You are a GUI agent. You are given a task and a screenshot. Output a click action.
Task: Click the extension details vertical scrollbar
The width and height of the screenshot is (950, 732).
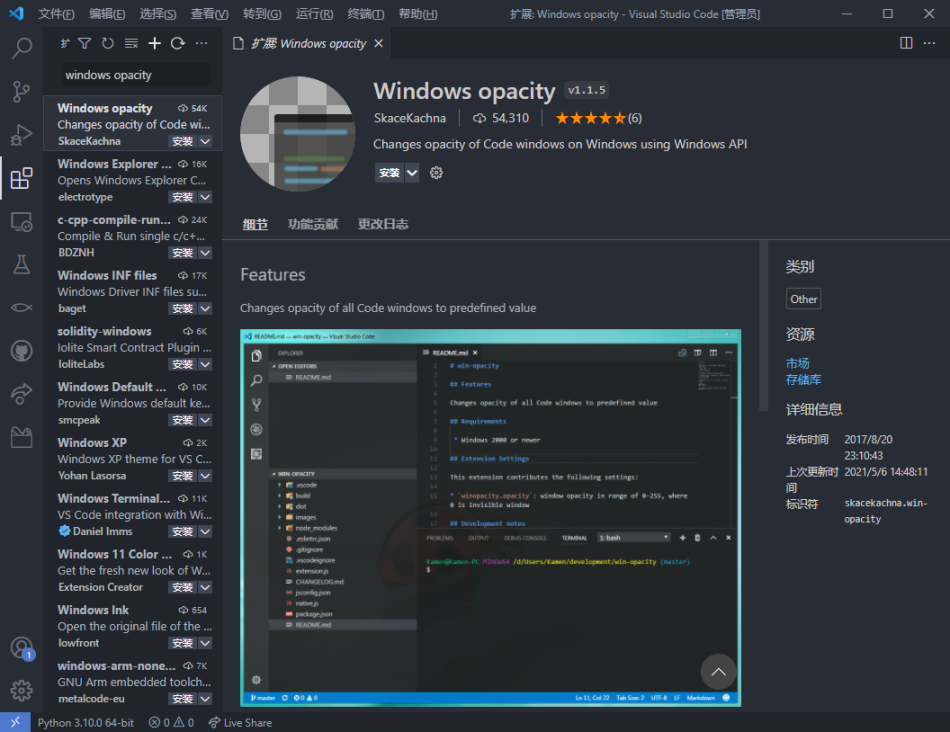[x=763, y=327]
